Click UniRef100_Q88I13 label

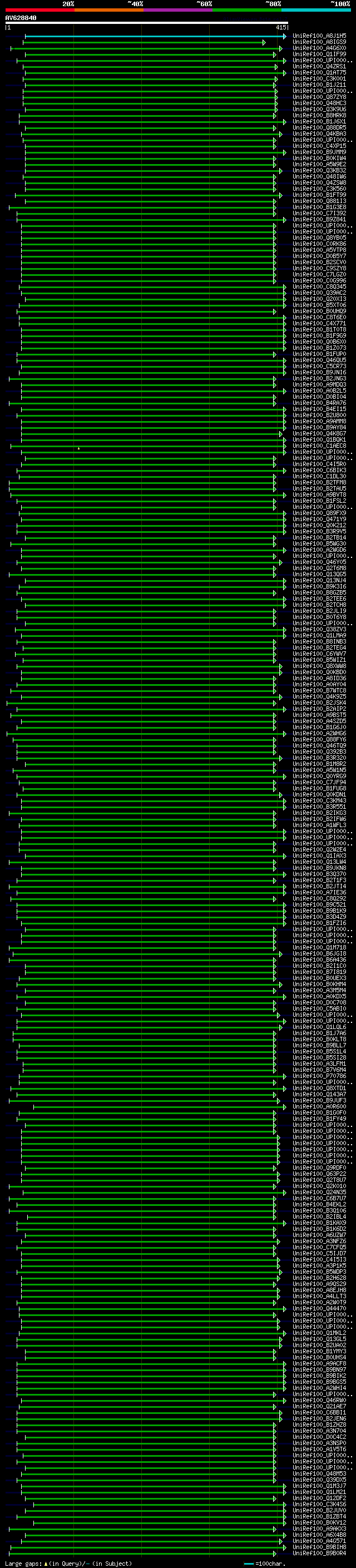point(319,201)
